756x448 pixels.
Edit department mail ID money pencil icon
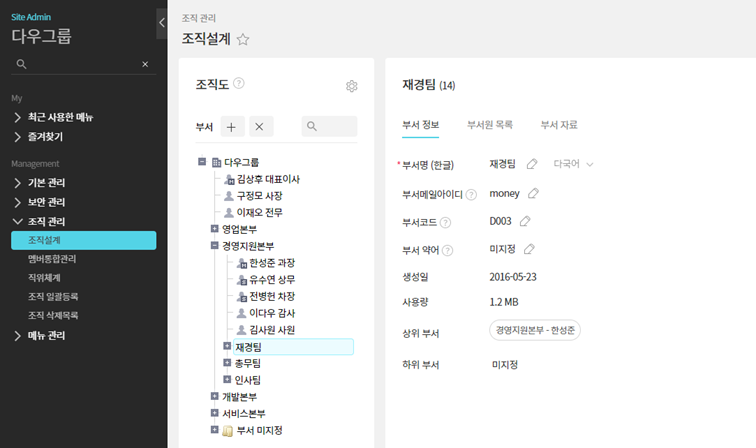[x=533, y=193]
